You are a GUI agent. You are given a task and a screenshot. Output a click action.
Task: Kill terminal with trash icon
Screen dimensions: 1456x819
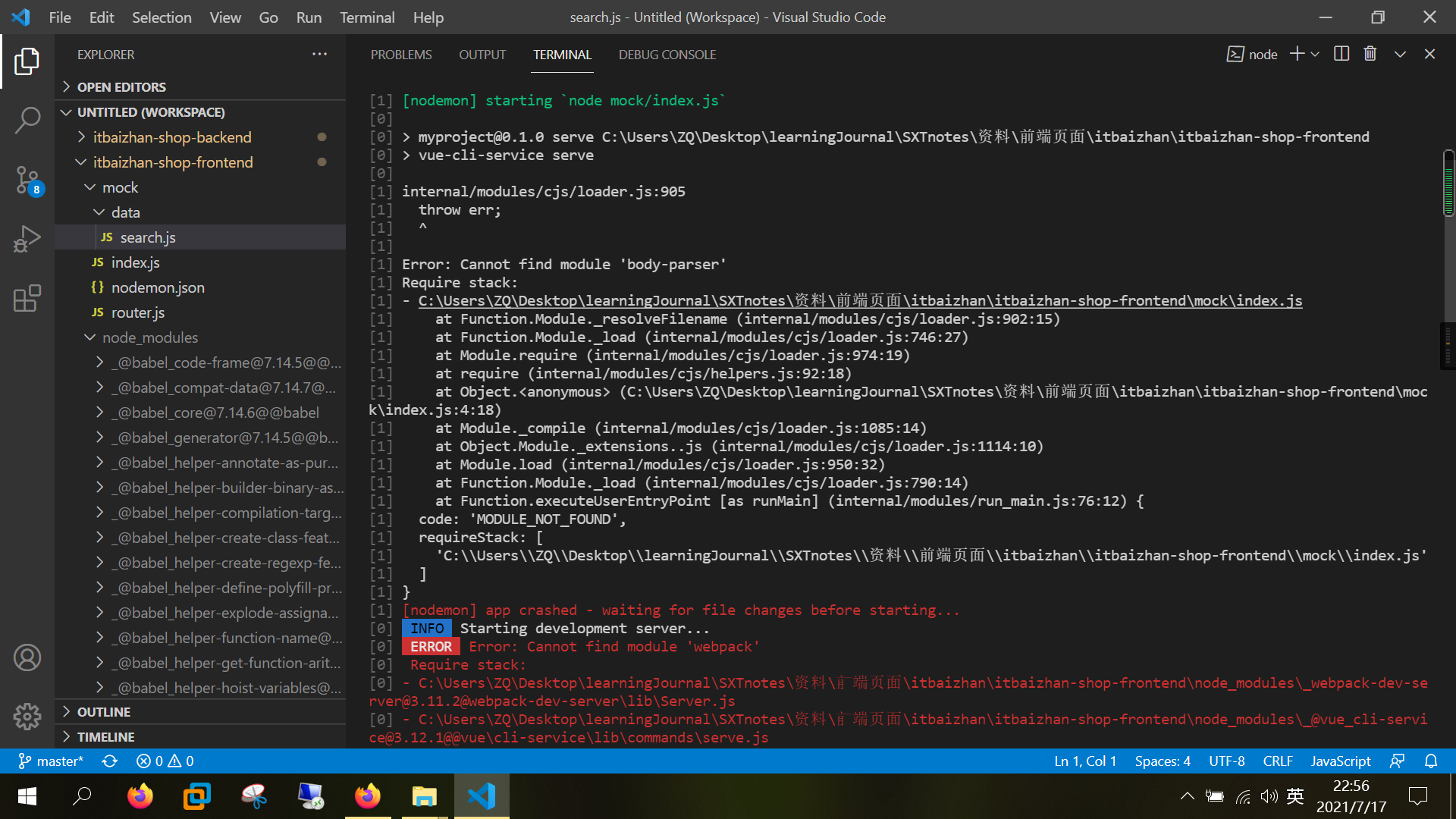click(x=1370, y=54)
